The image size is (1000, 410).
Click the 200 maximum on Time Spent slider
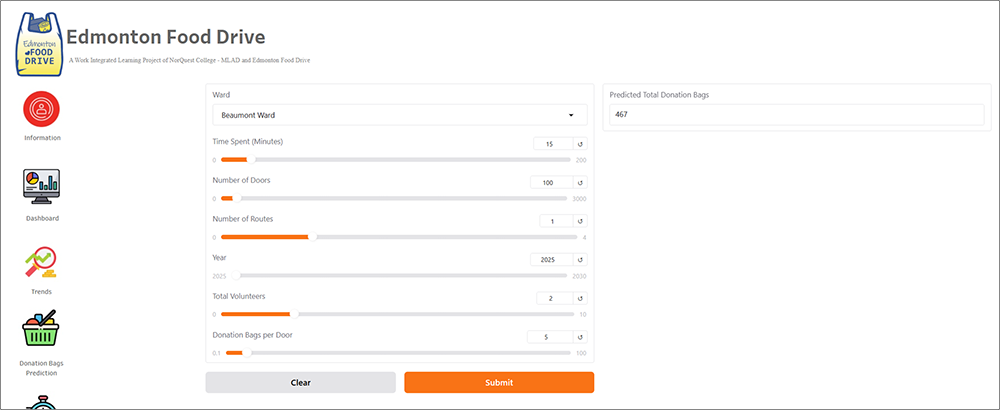click(x=581, y=160)
